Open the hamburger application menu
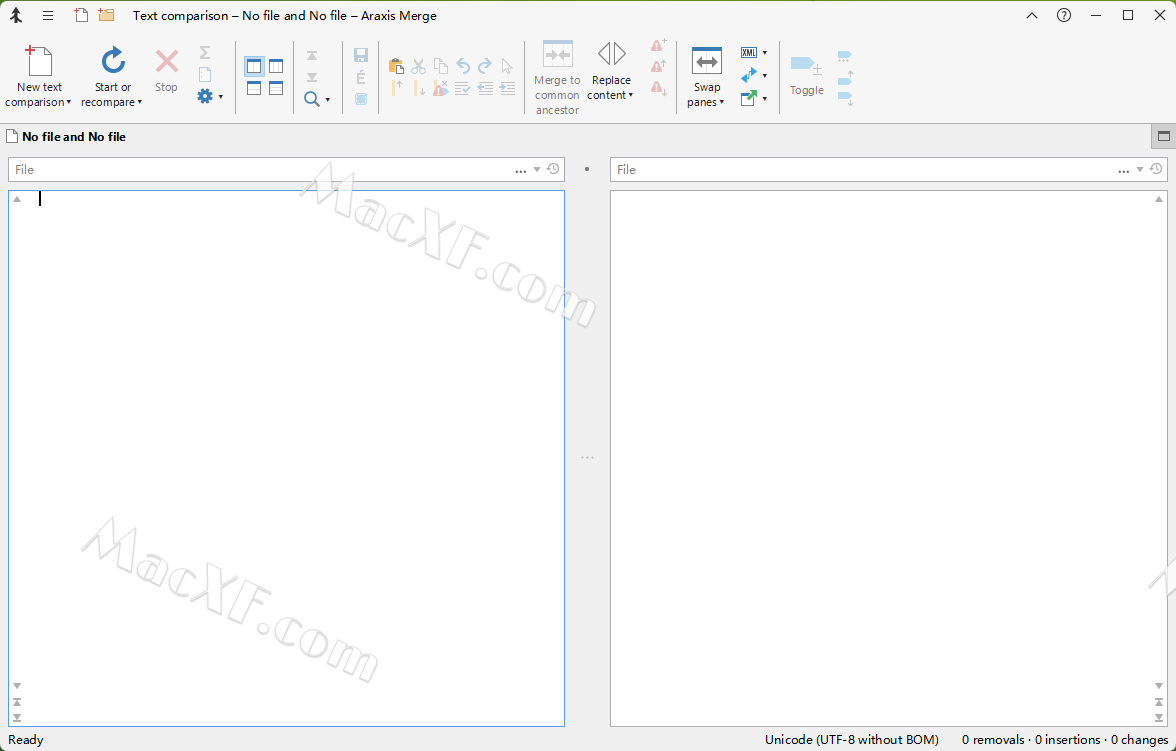1176x751 pixels. click(48, 15)
